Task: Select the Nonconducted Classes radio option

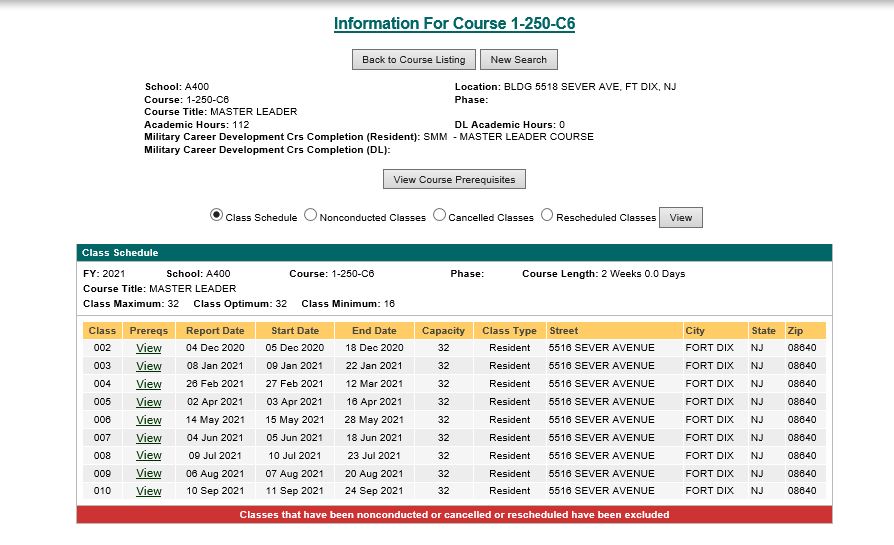Action: [310, 215]
